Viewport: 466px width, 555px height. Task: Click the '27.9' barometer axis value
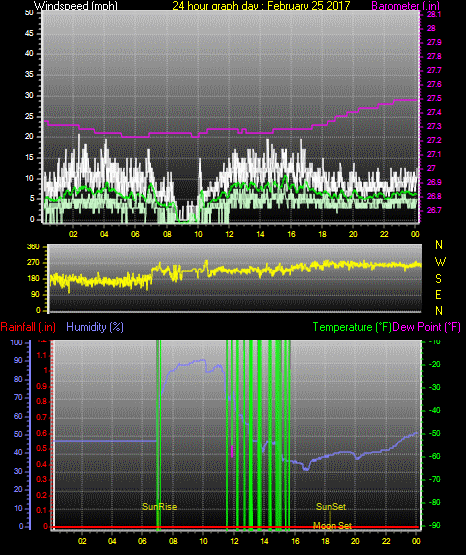pyautogui.click(x=434, y=42)
